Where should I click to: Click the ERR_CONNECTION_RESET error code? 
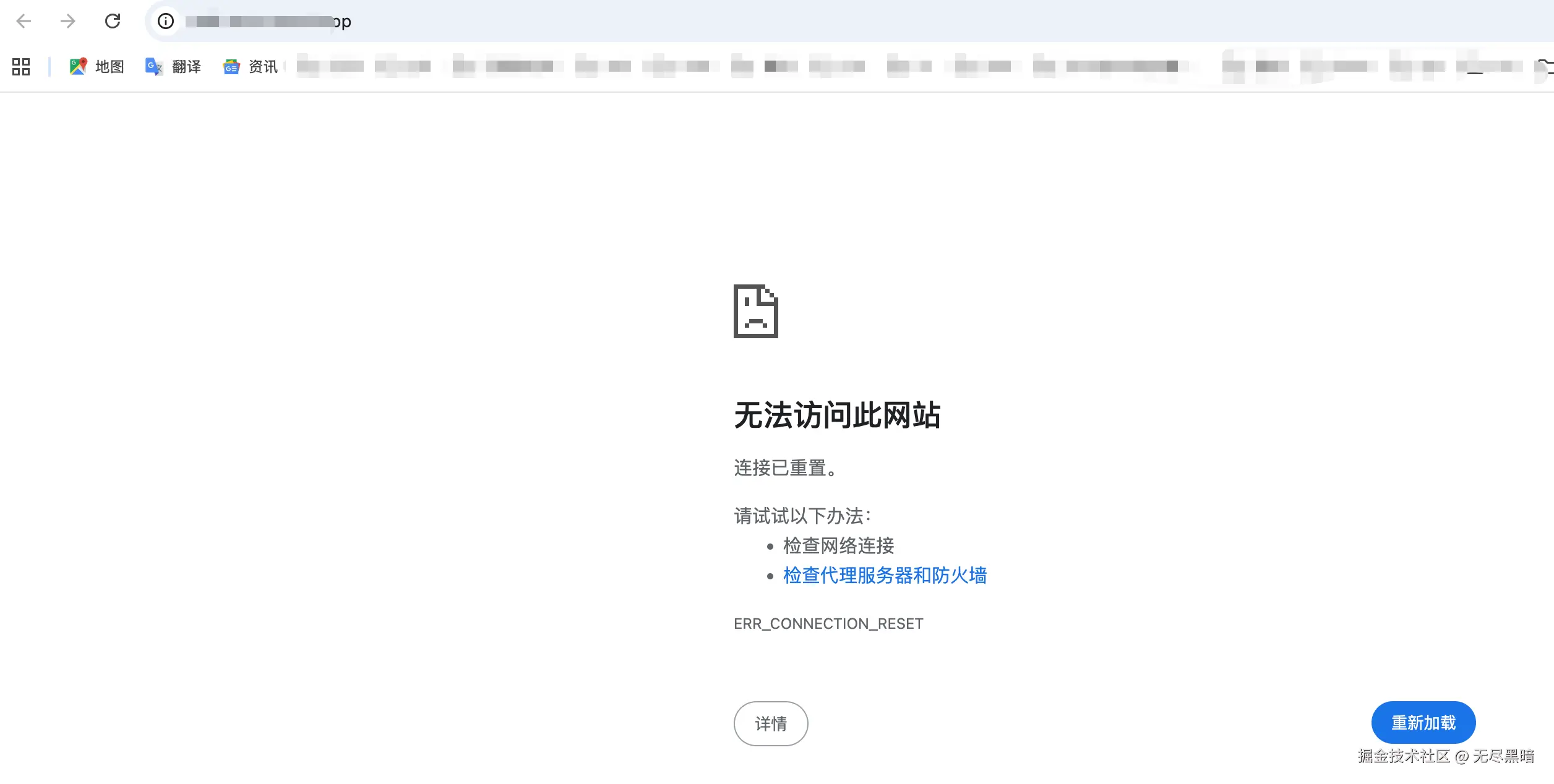tap(828, 624)
